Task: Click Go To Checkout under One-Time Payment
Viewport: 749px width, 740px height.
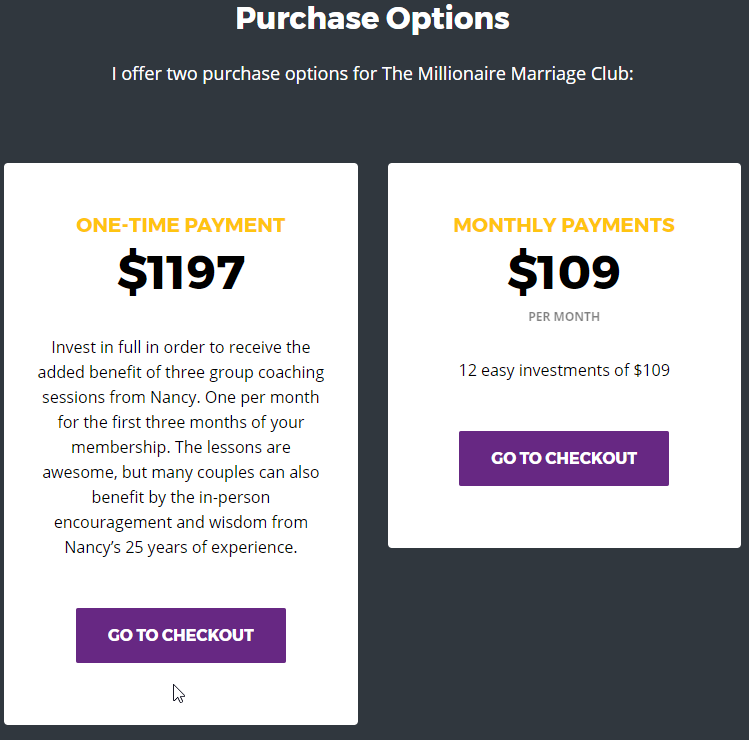Action: click(x=181, y=635)
